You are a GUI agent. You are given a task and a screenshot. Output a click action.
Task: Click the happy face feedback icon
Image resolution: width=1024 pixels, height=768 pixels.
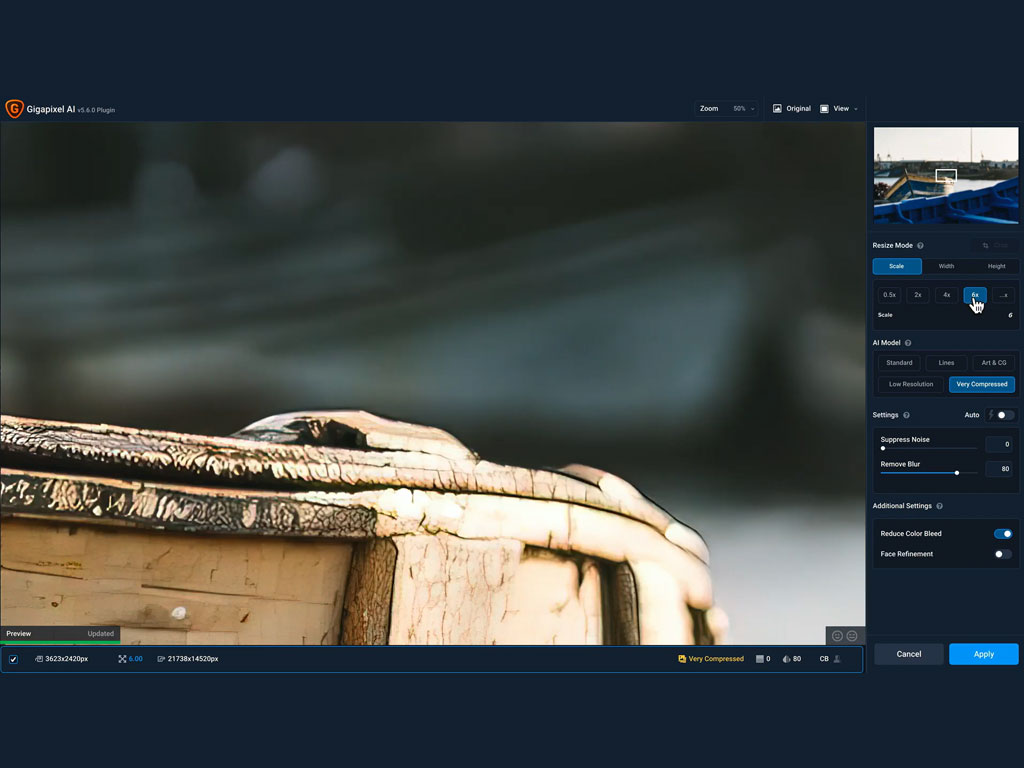(838, 636)
